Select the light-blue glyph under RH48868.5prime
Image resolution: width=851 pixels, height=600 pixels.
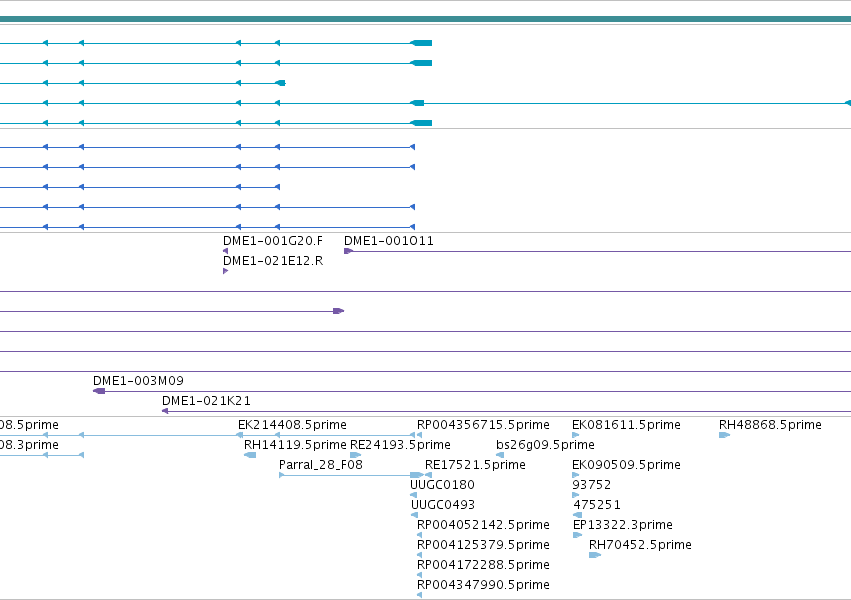click(x=725, y=435)
